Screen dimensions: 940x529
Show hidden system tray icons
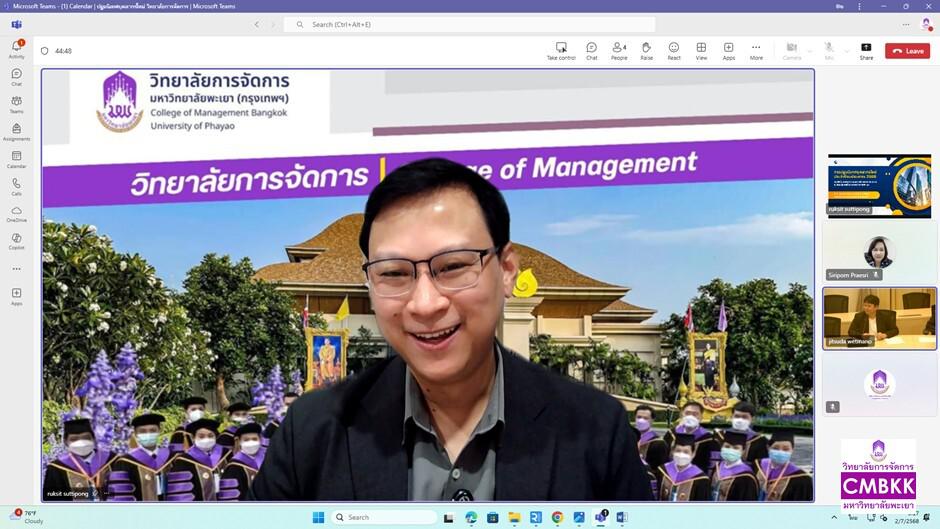click(834, 517)
